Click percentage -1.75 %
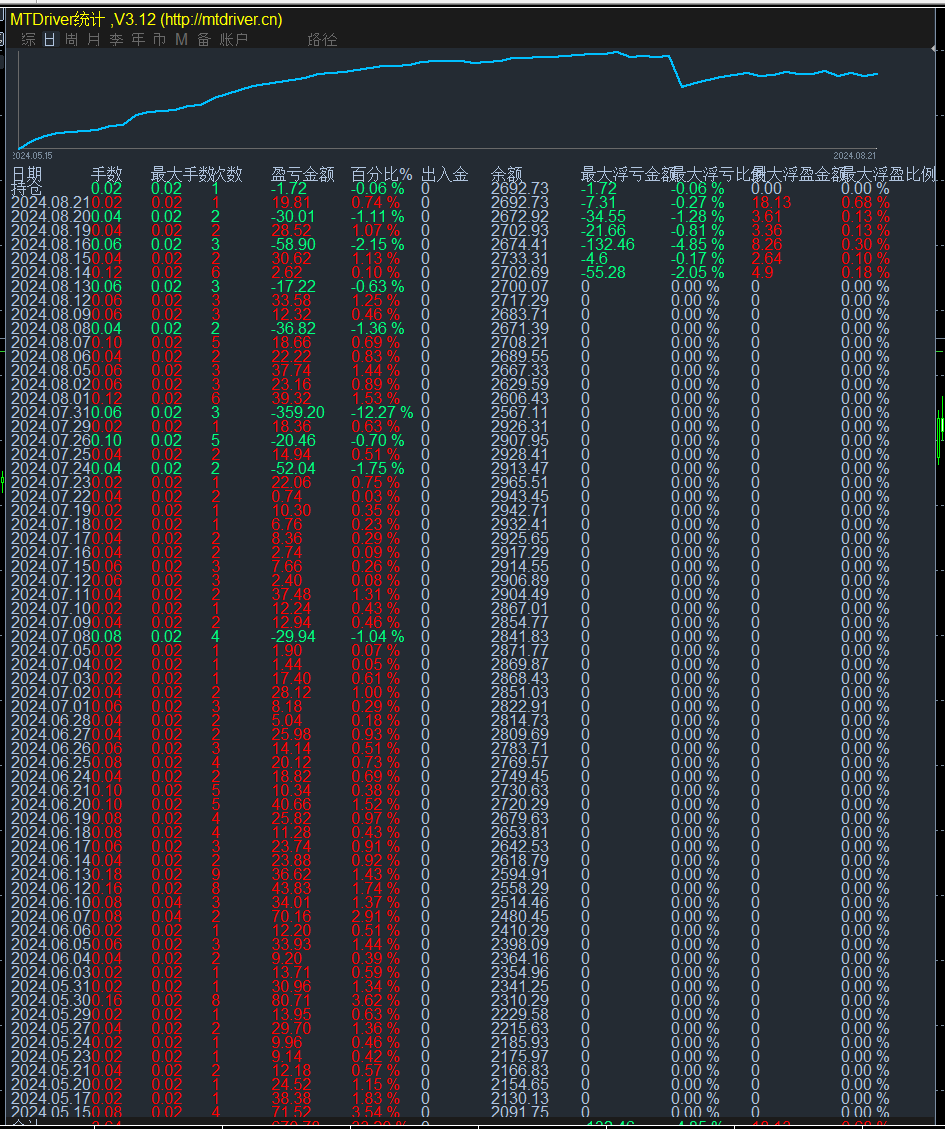Screen dimensions: 945x1129 (x=377, y=469)
